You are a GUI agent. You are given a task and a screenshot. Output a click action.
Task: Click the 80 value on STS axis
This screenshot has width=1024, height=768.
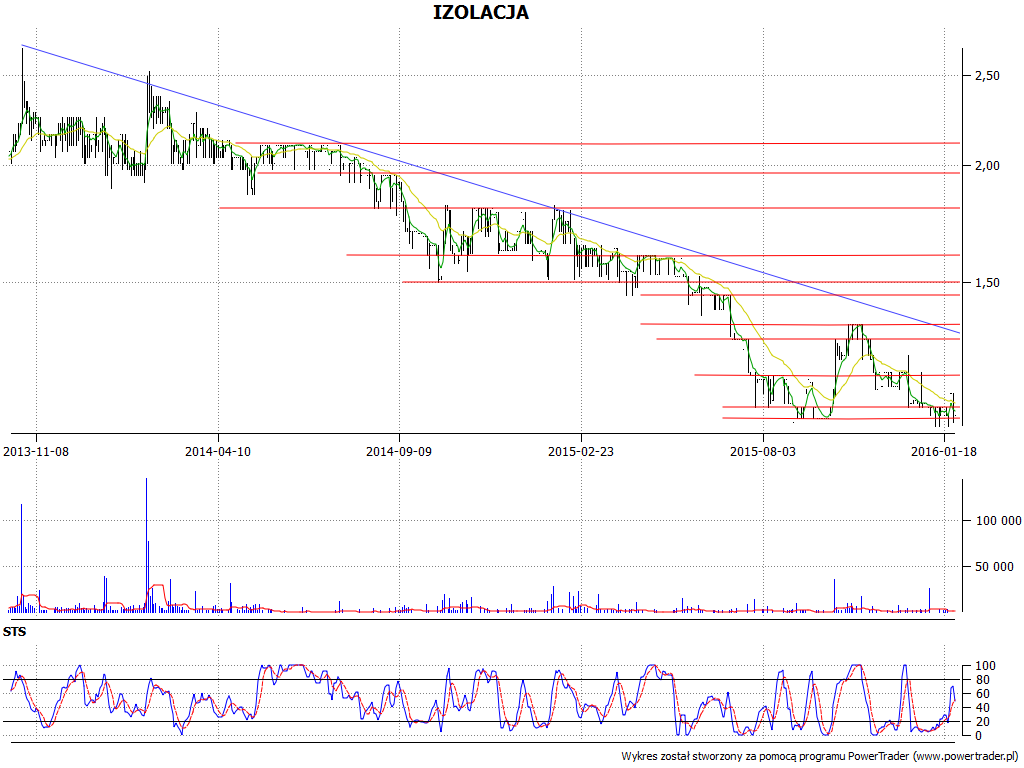[x=982, y=680]
